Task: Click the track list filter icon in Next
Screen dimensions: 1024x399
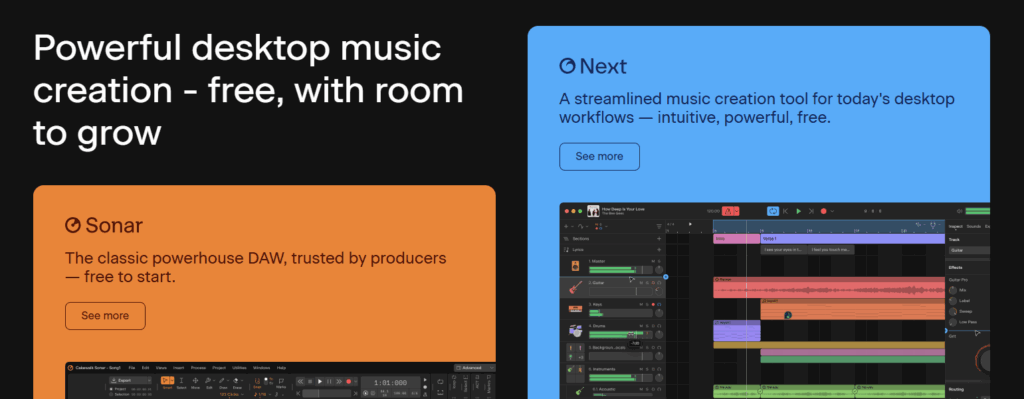Action: click(659, 227)
